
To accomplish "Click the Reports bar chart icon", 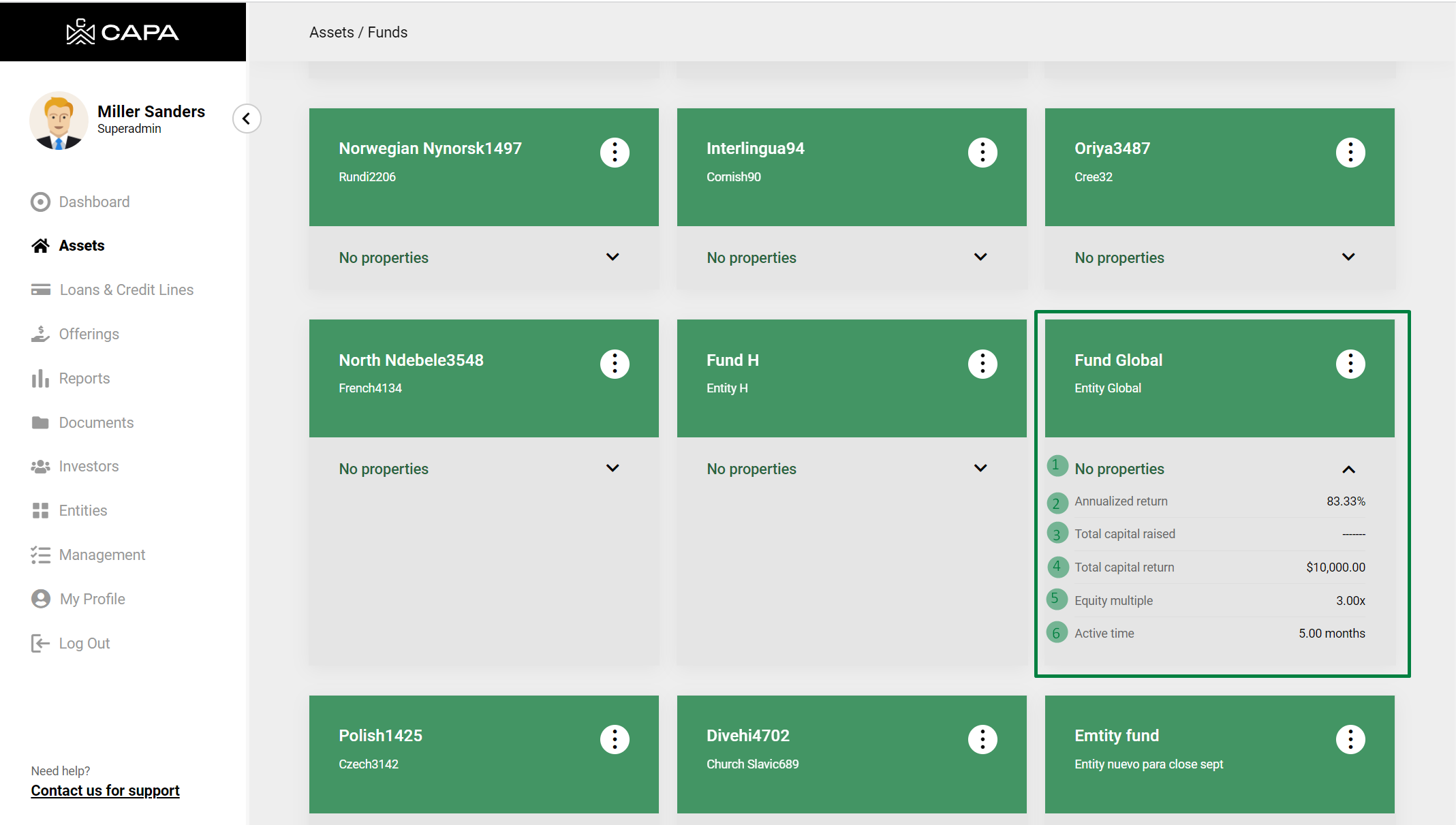I will [40, 379].
